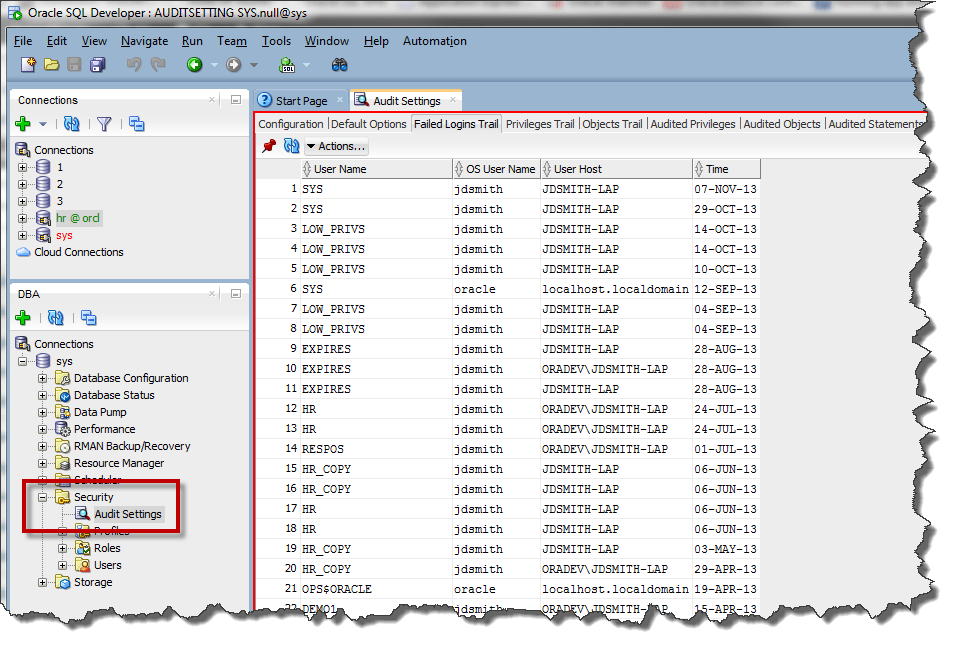This screenshot has width=956, height=647.
Task: Expand the sys connection in Connections panel
Action: (x=23, y=235)
